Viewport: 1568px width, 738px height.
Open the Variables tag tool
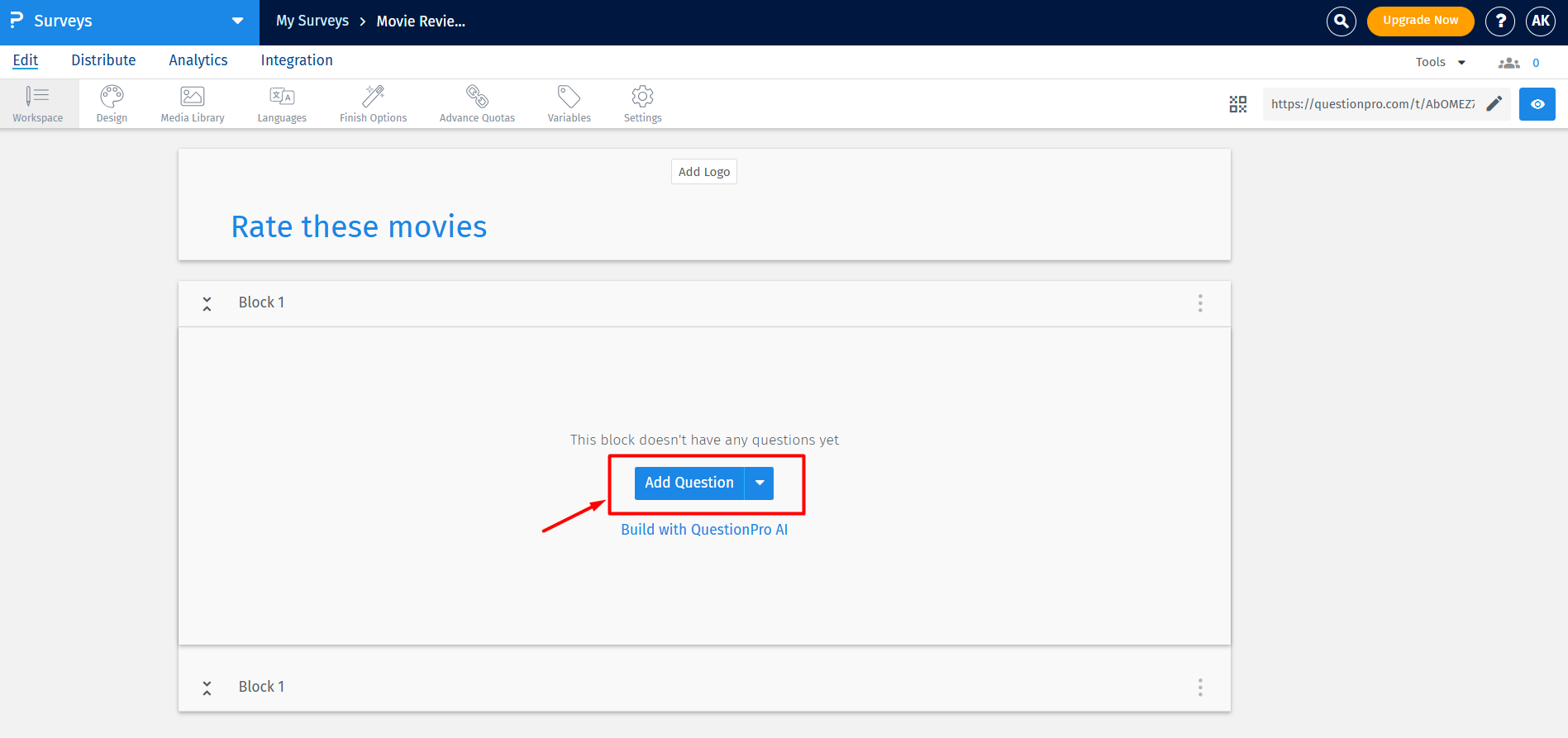coord(569,103)
